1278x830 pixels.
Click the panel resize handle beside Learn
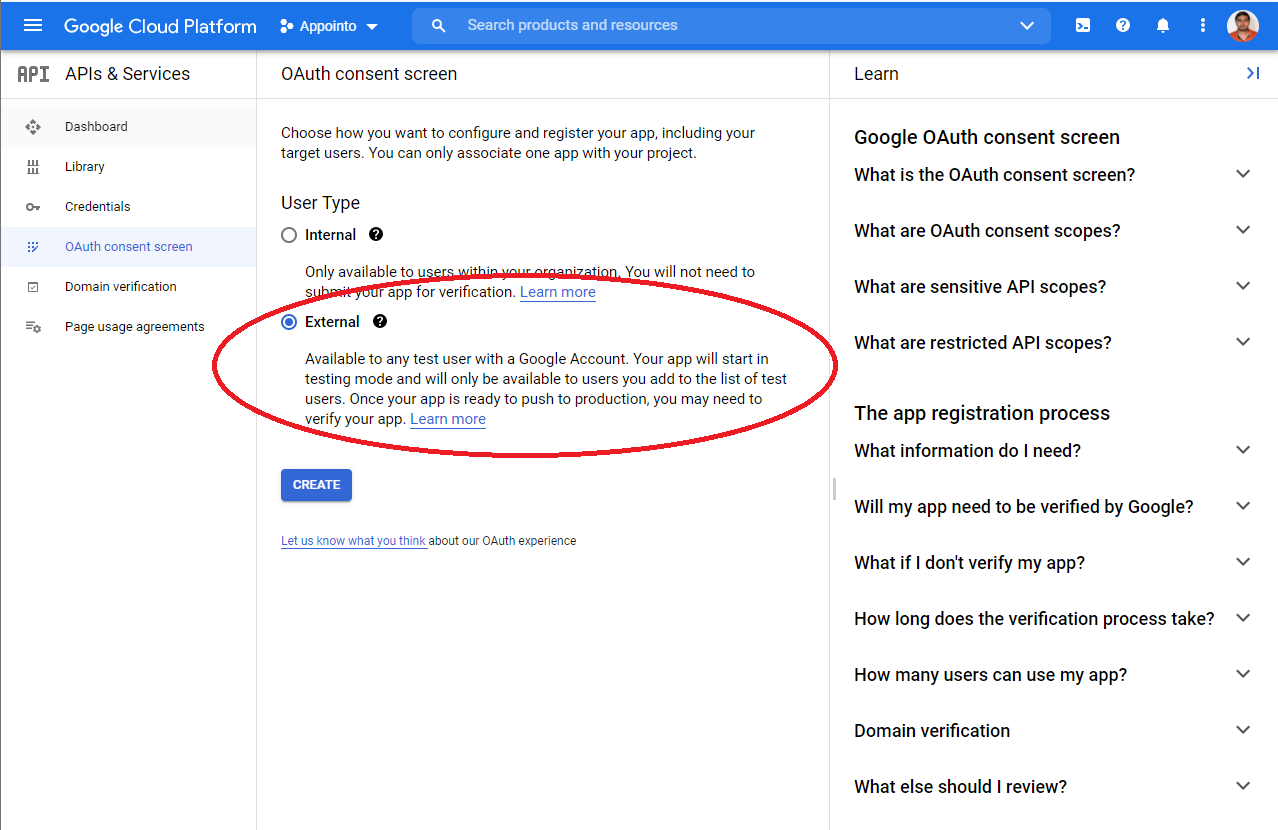pyautogui.click(x=833, y=489)
